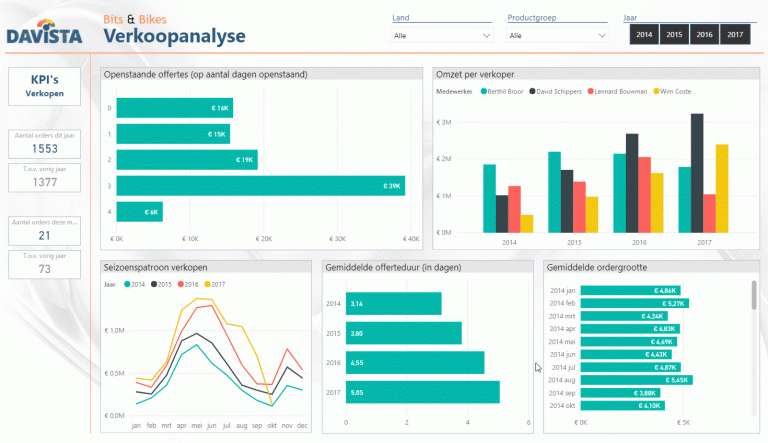This screenshot has height=443, width=768.
Task: Select David Schippers' dark 2016 bar
Action: click(x=632, y=183)
